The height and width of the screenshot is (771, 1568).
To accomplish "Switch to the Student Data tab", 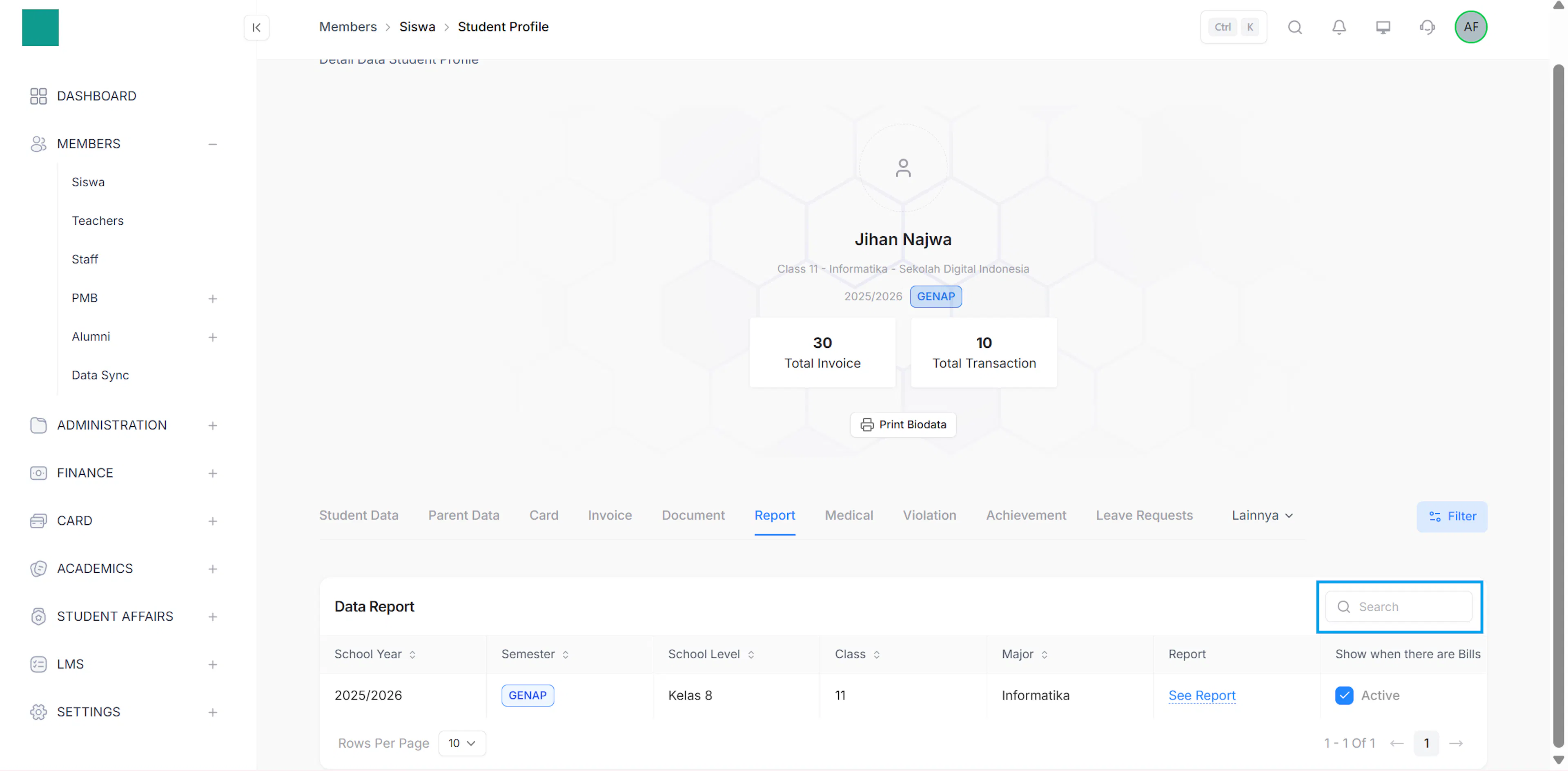I will [x=359, y=515].
